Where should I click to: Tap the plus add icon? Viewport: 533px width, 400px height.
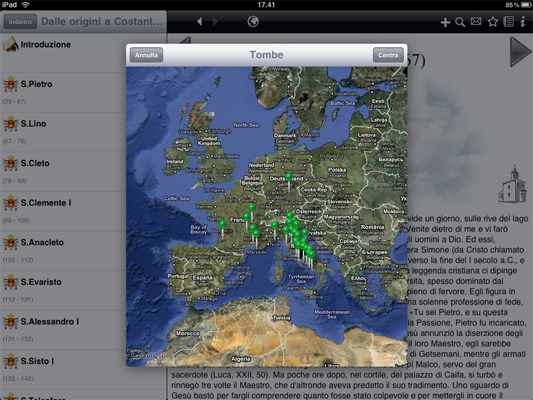[445, 22]
